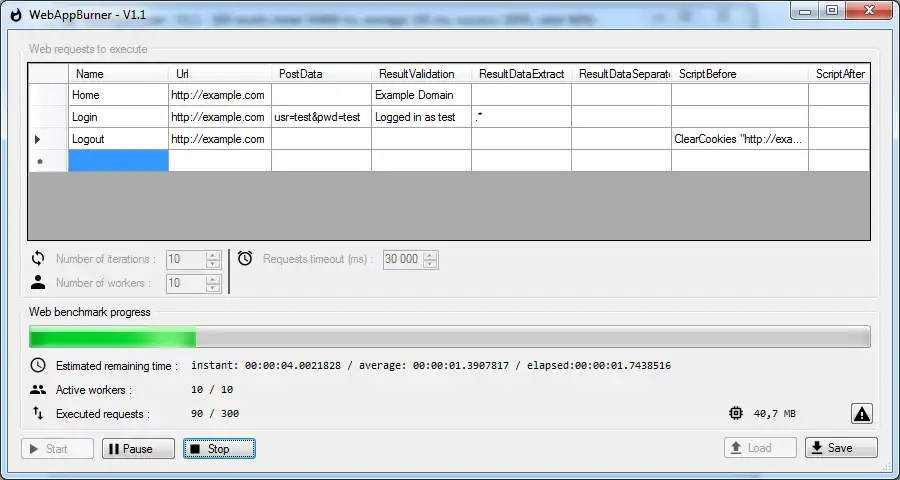Select the Url cell in Logout row

coord(220,139)
